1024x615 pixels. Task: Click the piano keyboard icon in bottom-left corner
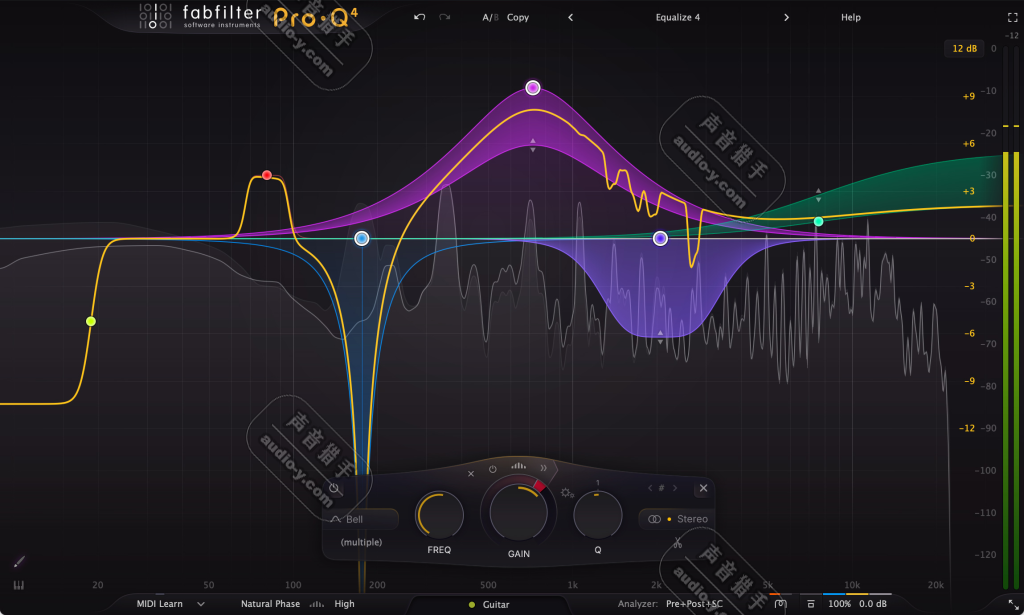point(17,583)
